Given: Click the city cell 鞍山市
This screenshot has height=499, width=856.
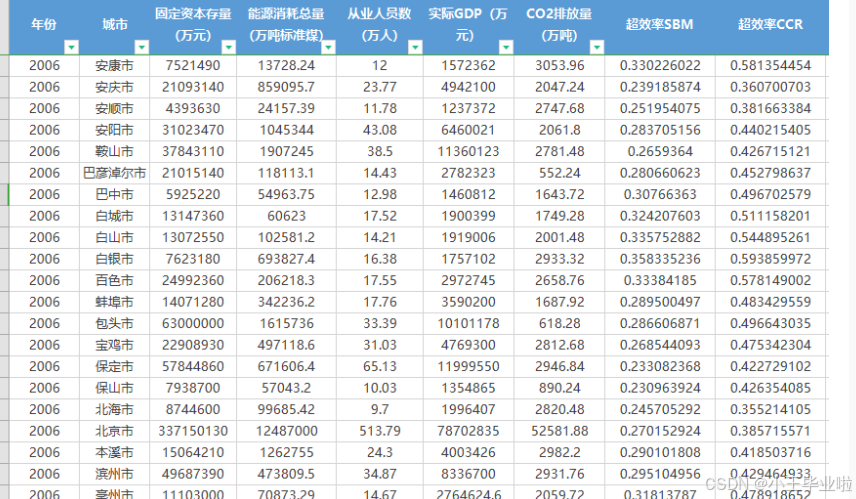Looking at the screenshot, I should click(x=115, y=151).
